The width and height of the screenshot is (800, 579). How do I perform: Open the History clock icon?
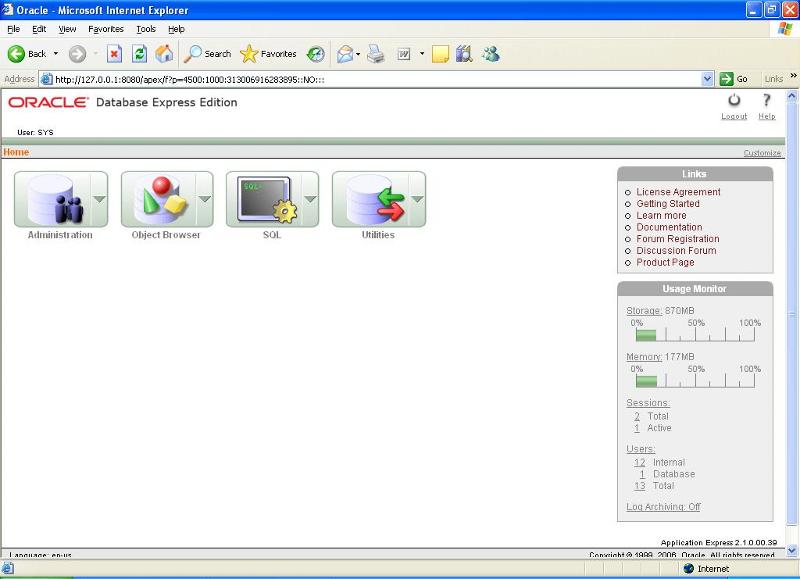click(316, 54)
